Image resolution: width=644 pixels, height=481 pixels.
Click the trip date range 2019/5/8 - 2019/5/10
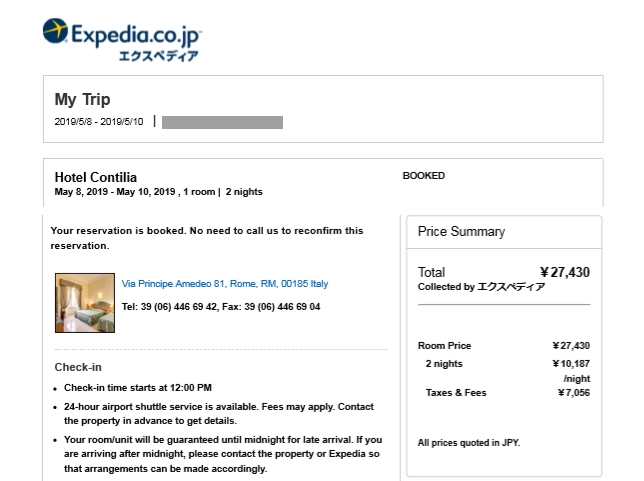(x=99, y=122)
